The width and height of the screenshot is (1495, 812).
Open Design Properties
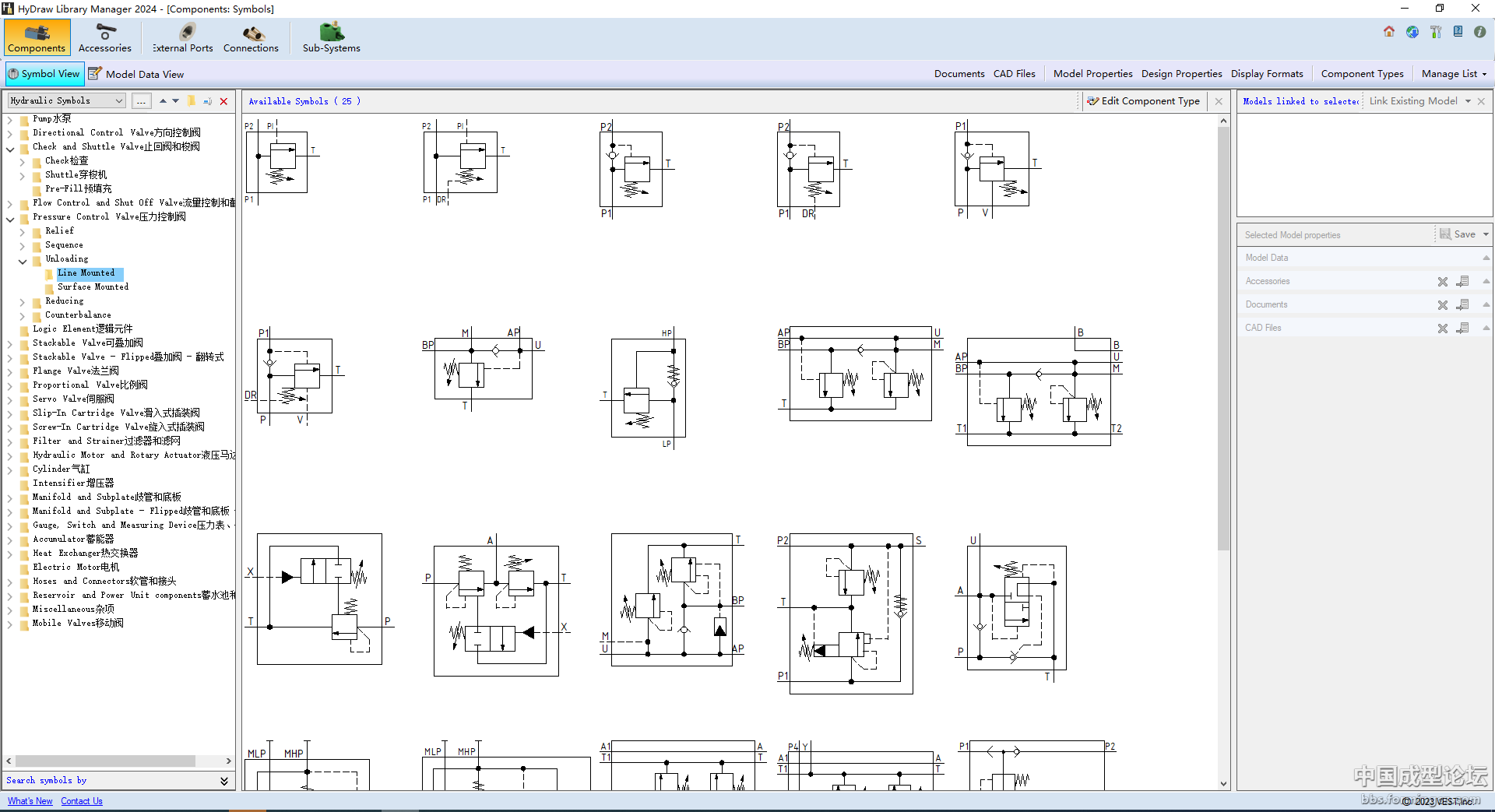point(1182,74)
